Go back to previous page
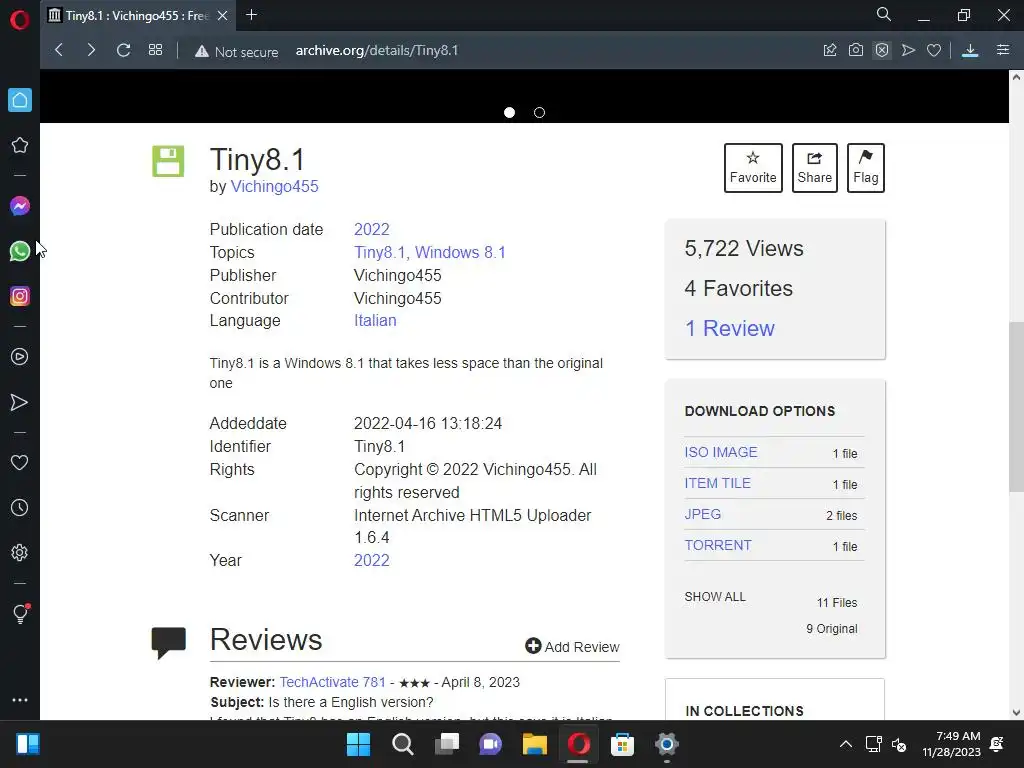Viewport: 1024px width, 768px height. pyautogui.click(x=59, y=50)
